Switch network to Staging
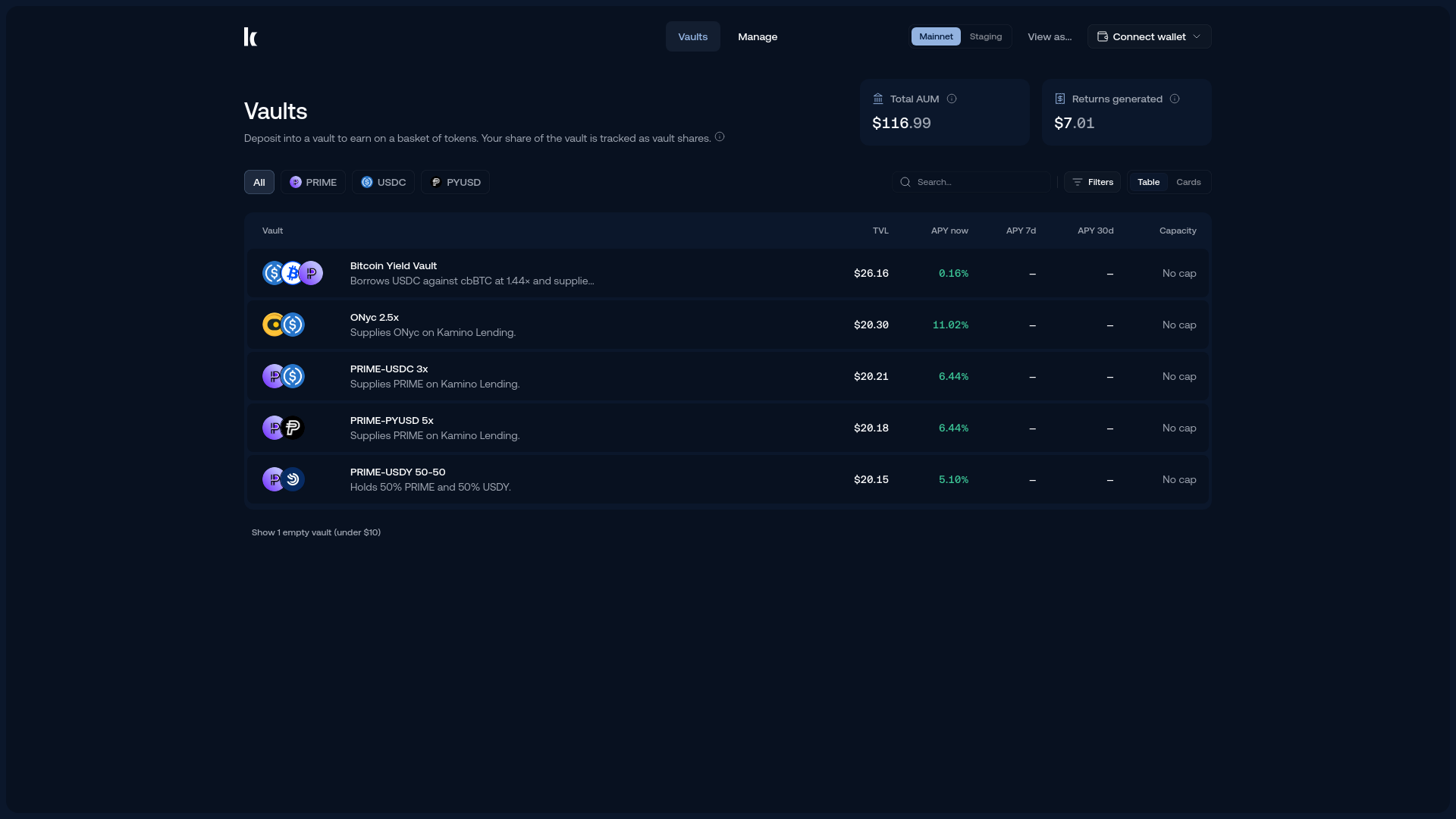 point(986,36)
